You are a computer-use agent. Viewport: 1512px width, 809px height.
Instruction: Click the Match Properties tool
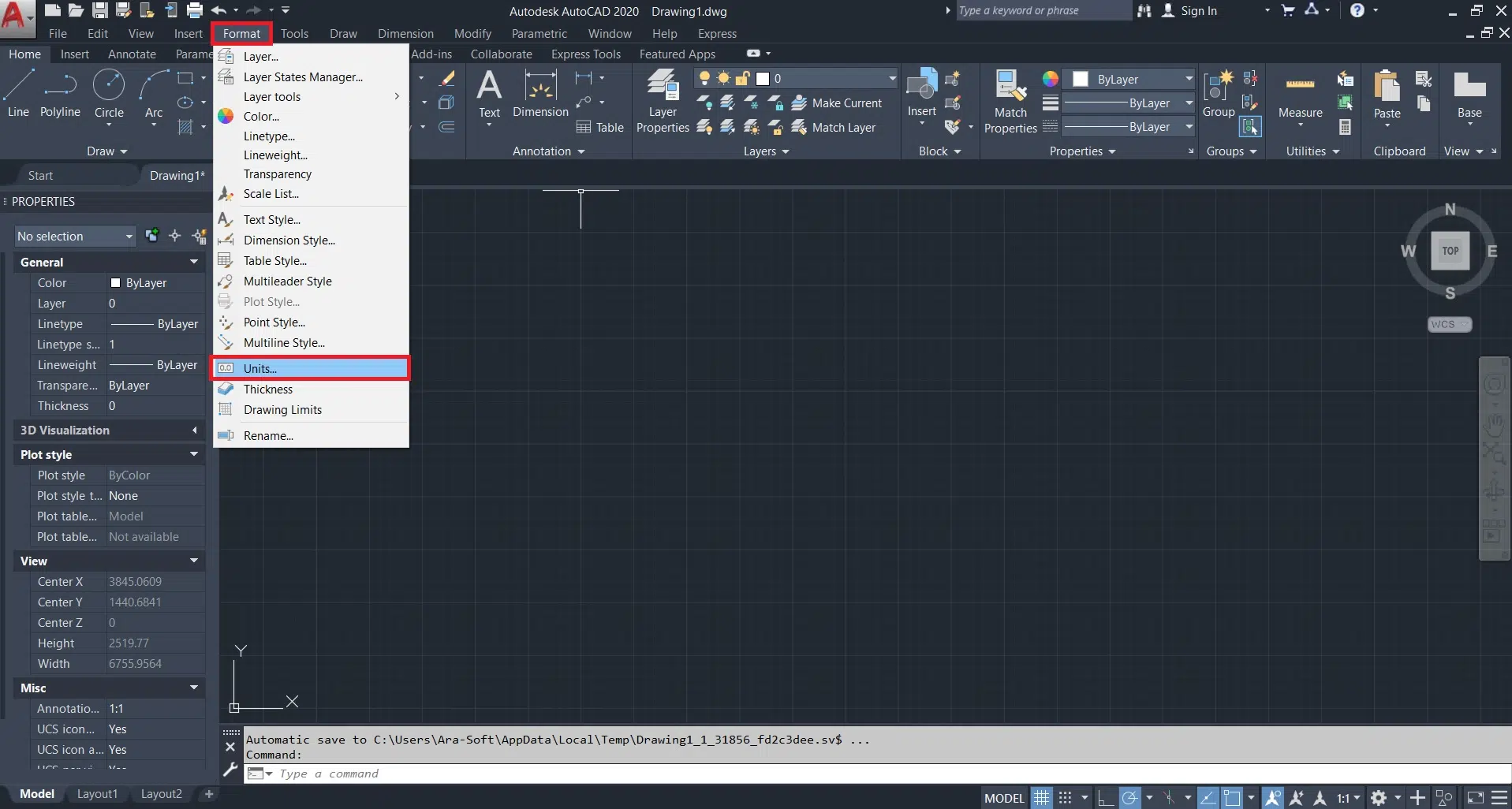(1010, 101)
